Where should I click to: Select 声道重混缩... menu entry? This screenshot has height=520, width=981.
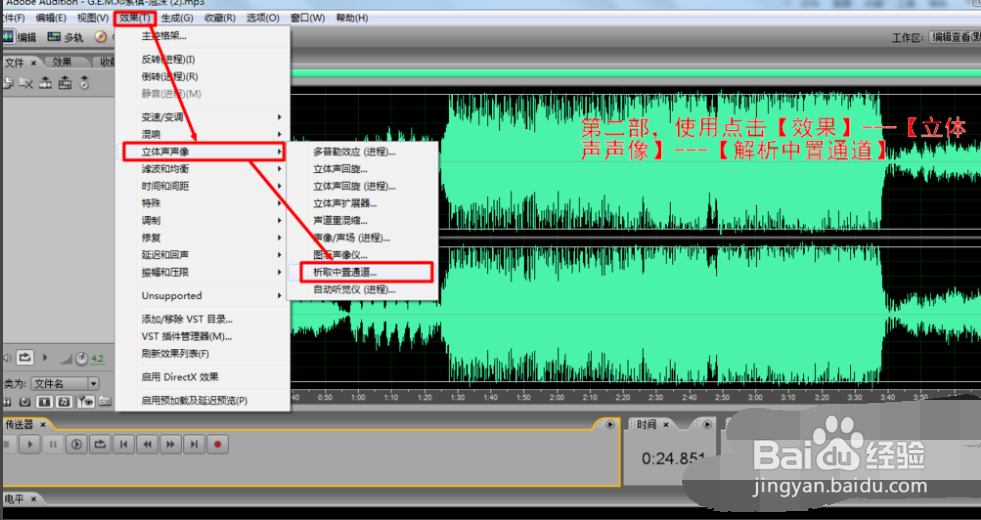point(362,220)
